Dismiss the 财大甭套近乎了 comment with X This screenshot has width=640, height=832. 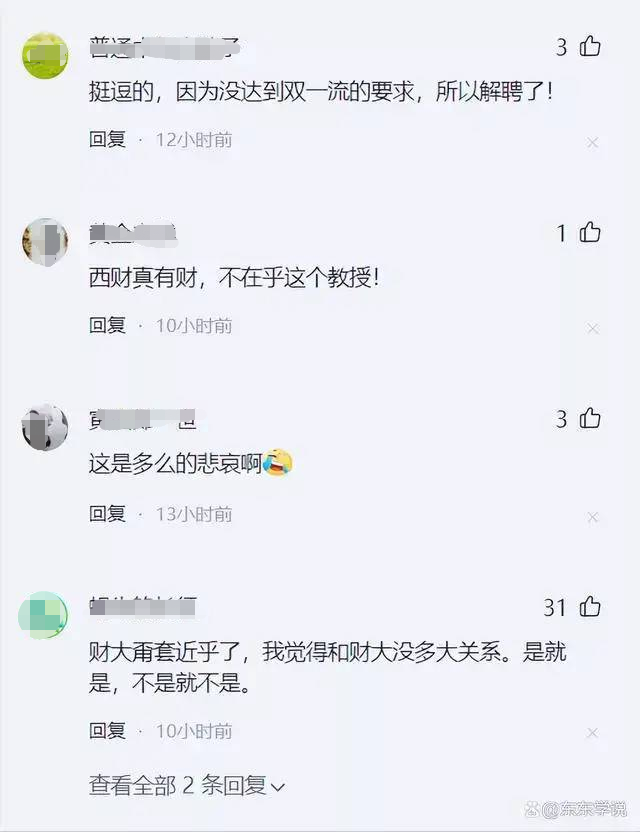[x=592, y=733]
